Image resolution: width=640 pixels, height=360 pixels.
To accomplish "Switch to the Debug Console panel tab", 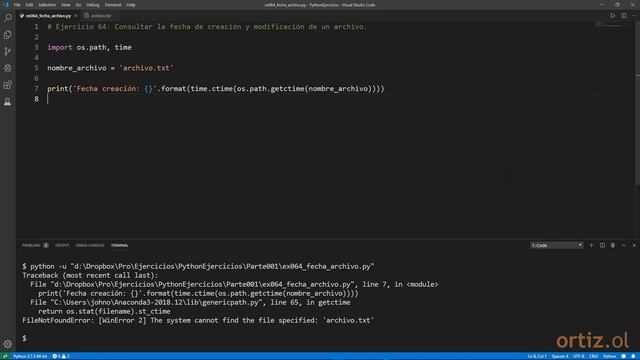I will (x=90, y=245).
